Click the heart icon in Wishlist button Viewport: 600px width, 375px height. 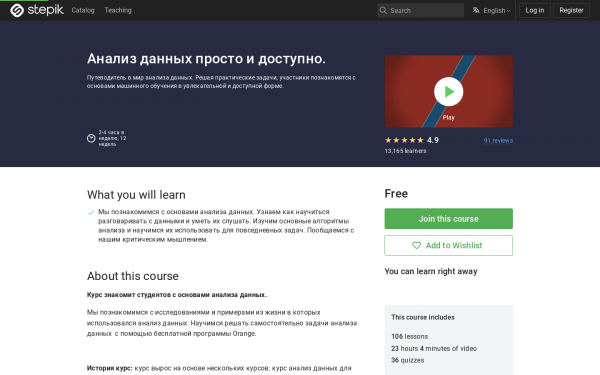pyautogui.click(x=416, y=245)
